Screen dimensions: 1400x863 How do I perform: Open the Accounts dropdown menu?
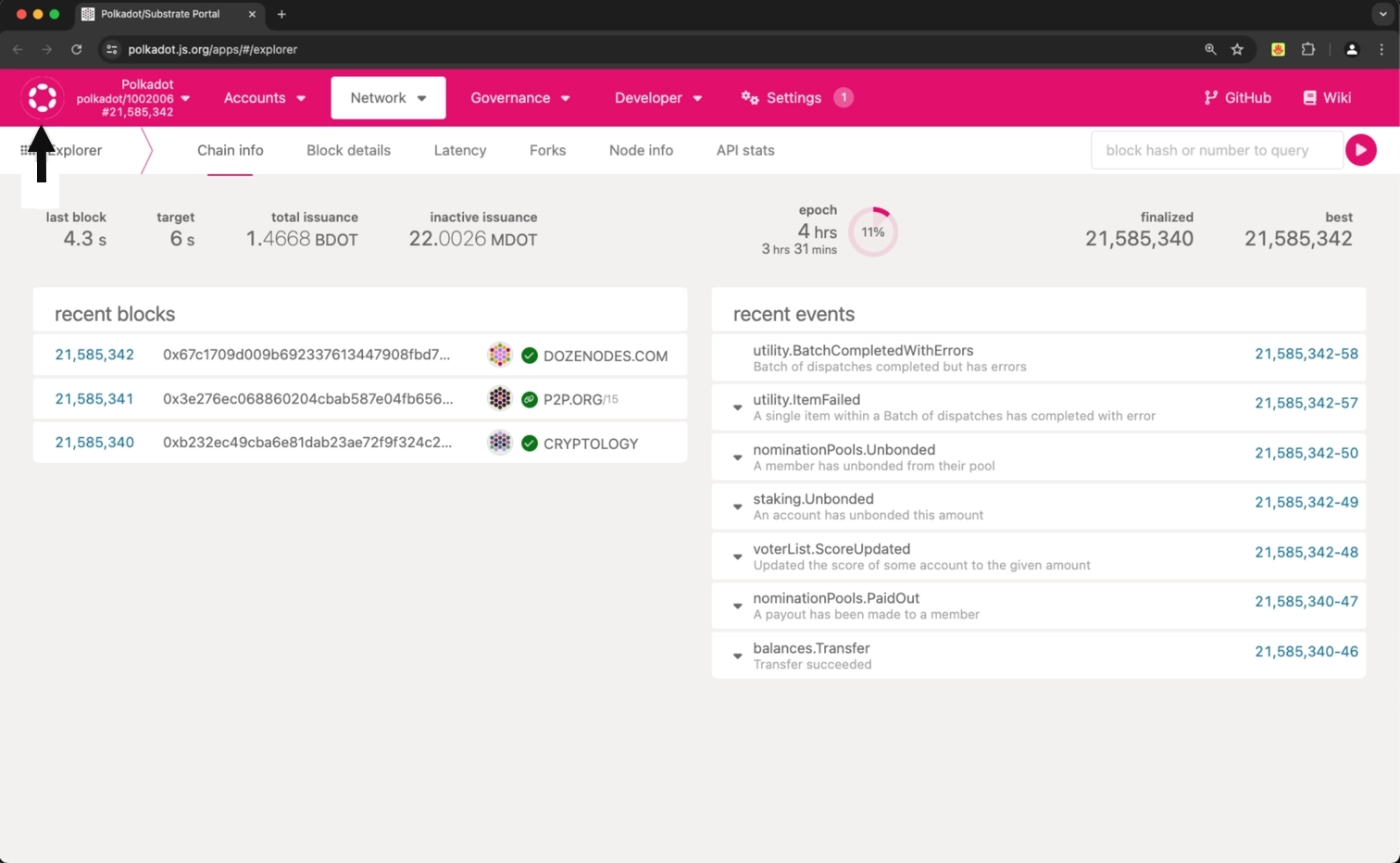point(265,98)
